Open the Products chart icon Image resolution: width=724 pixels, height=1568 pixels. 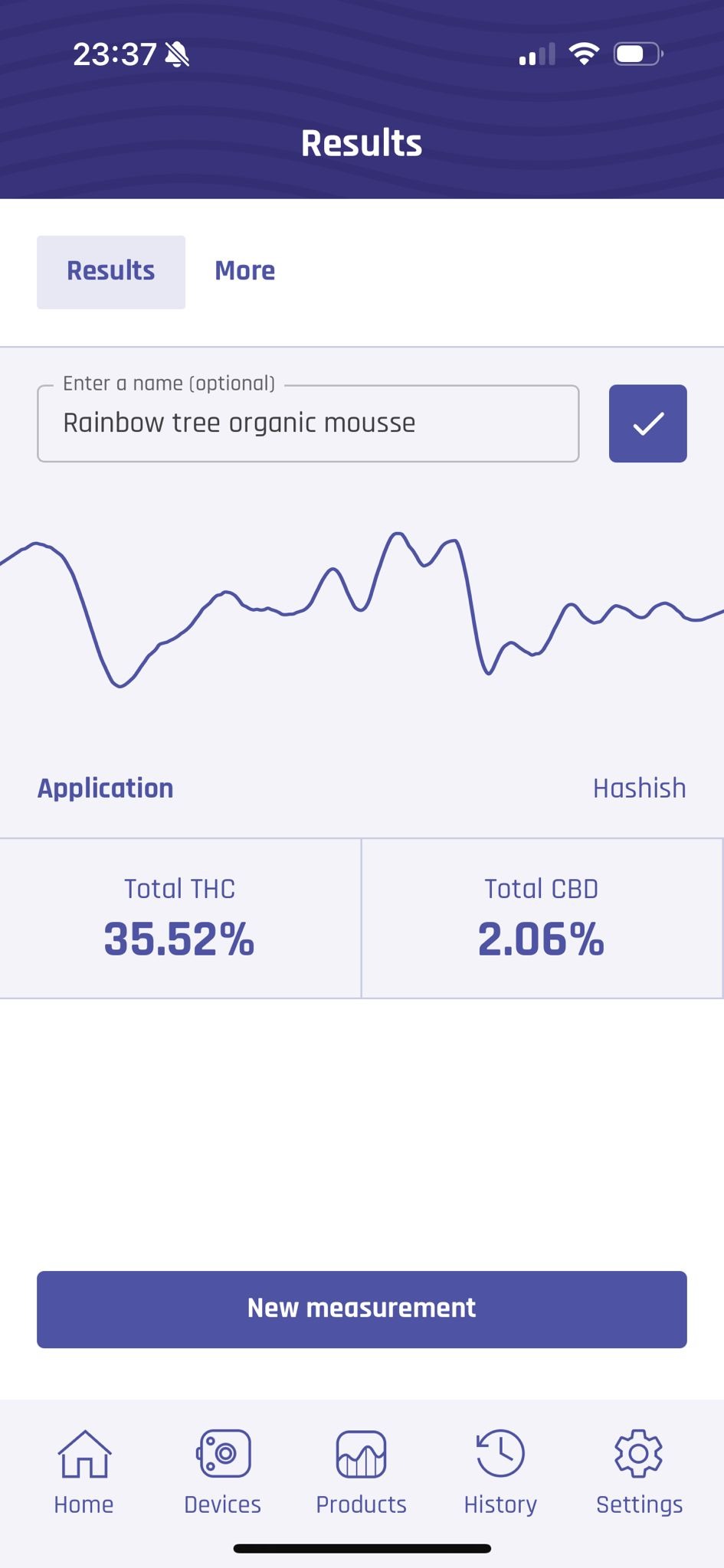pos(361,1453)
